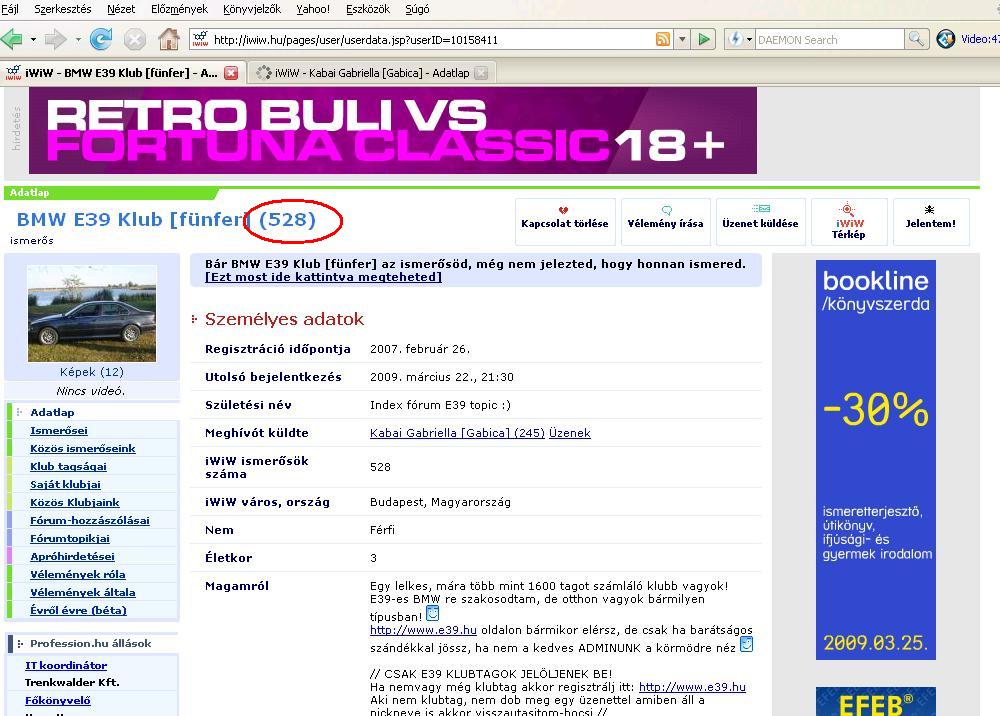Image resolution: width=1000 pixels, height=716 pixels.
Task: Open the search engine selector dropdown
Action: [749, 40]
